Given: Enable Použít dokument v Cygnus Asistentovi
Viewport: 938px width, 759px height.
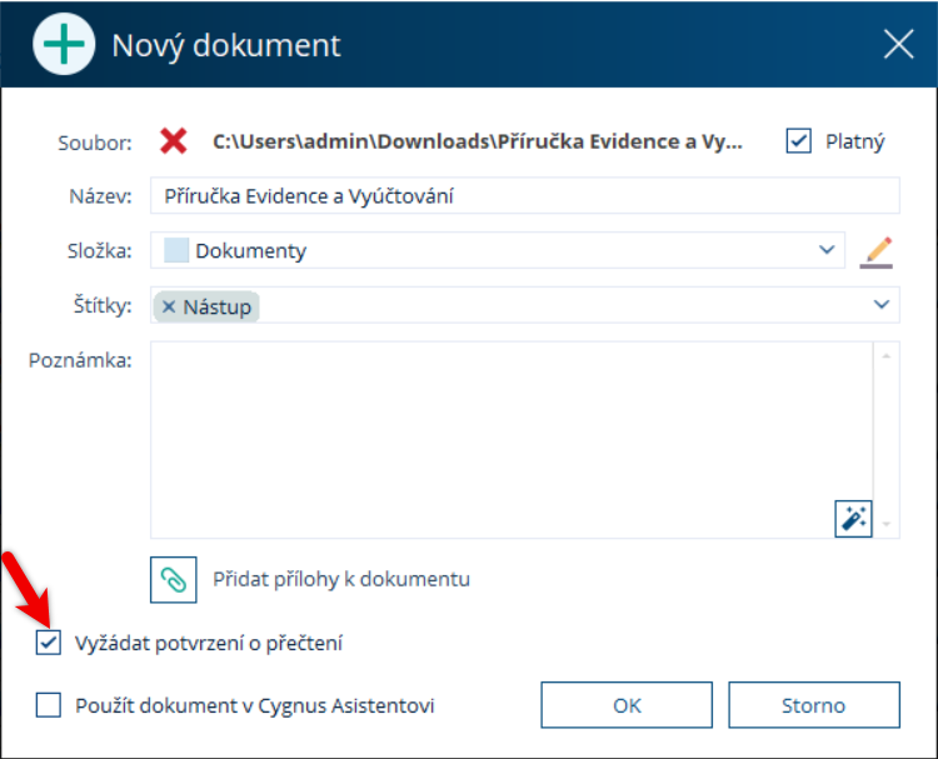Looking at the screenshot, I should coord(48,705).
